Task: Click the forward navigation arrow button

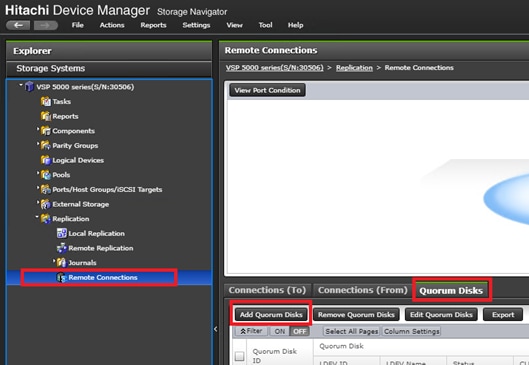Action: [46, 25]
